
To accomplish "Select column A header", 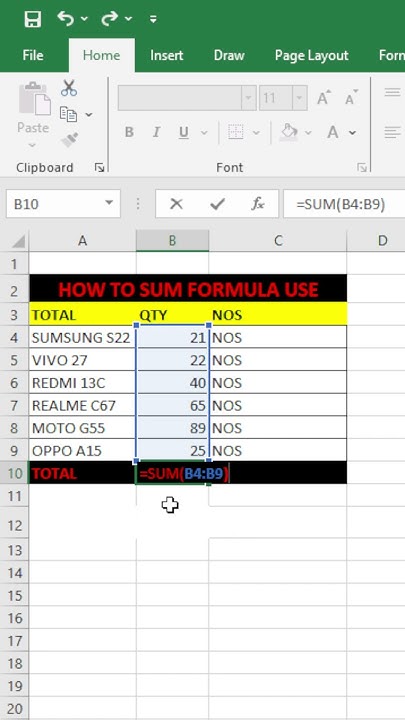I will 83,240.
